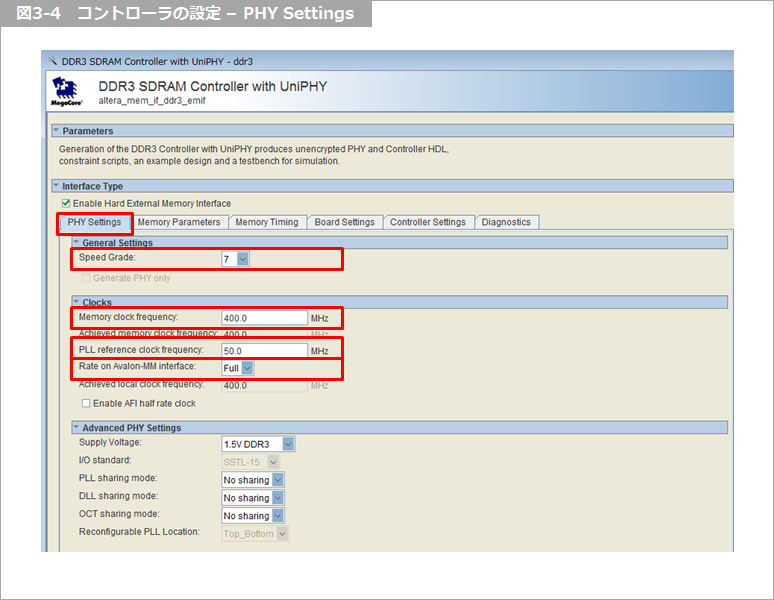The image size is (774, 600).
Task: Enable AFI half rate clock checkbox
Action: point(86,404)
